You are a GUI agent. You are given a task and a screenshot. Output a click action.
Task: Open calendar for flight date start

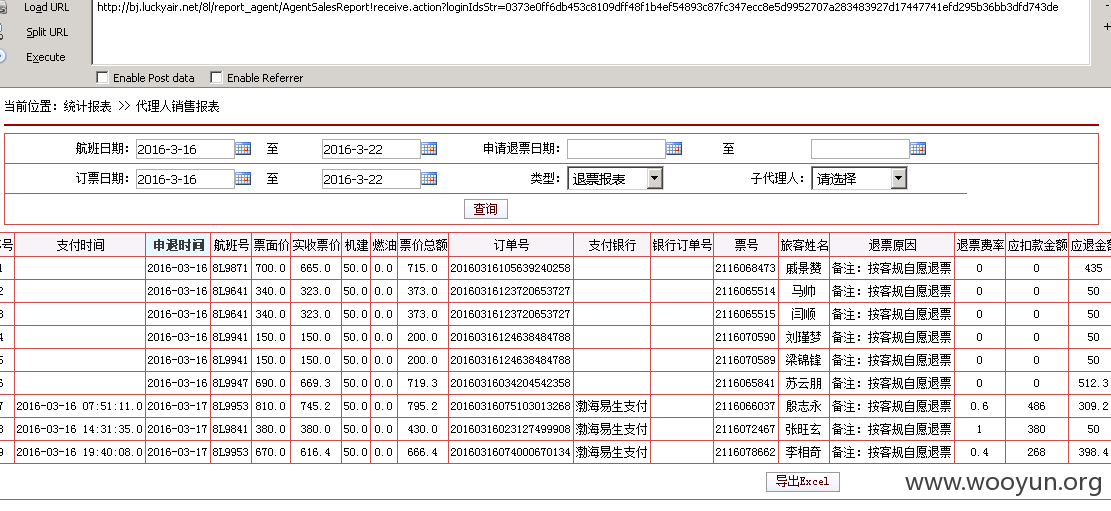coord(243,148)
